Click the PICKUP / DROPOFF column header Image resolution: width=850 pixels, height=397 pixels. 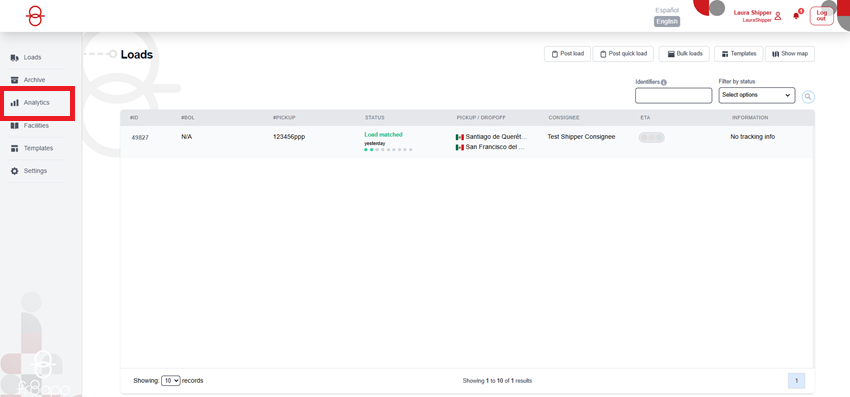click(x=480, y=118)
